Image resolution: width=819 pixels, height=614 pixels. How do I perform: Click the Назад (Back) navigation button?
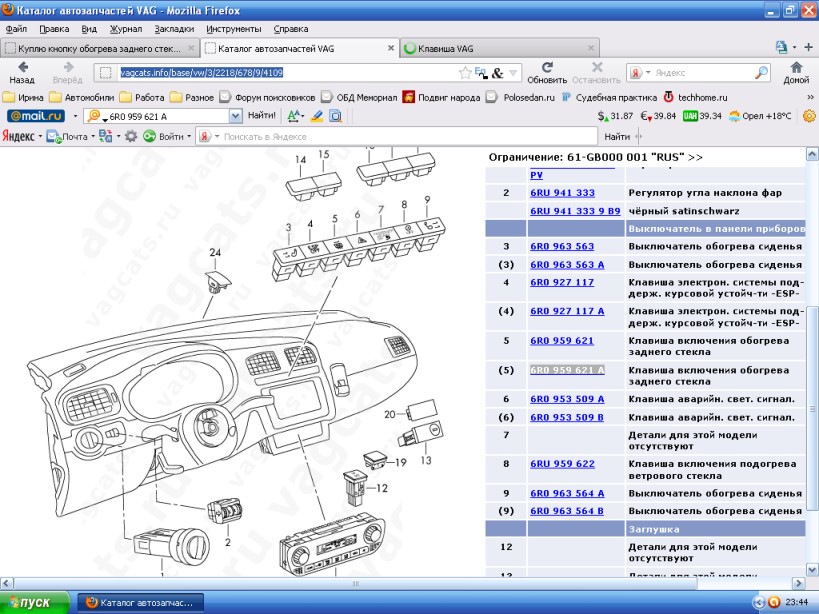tap(22, 72)
